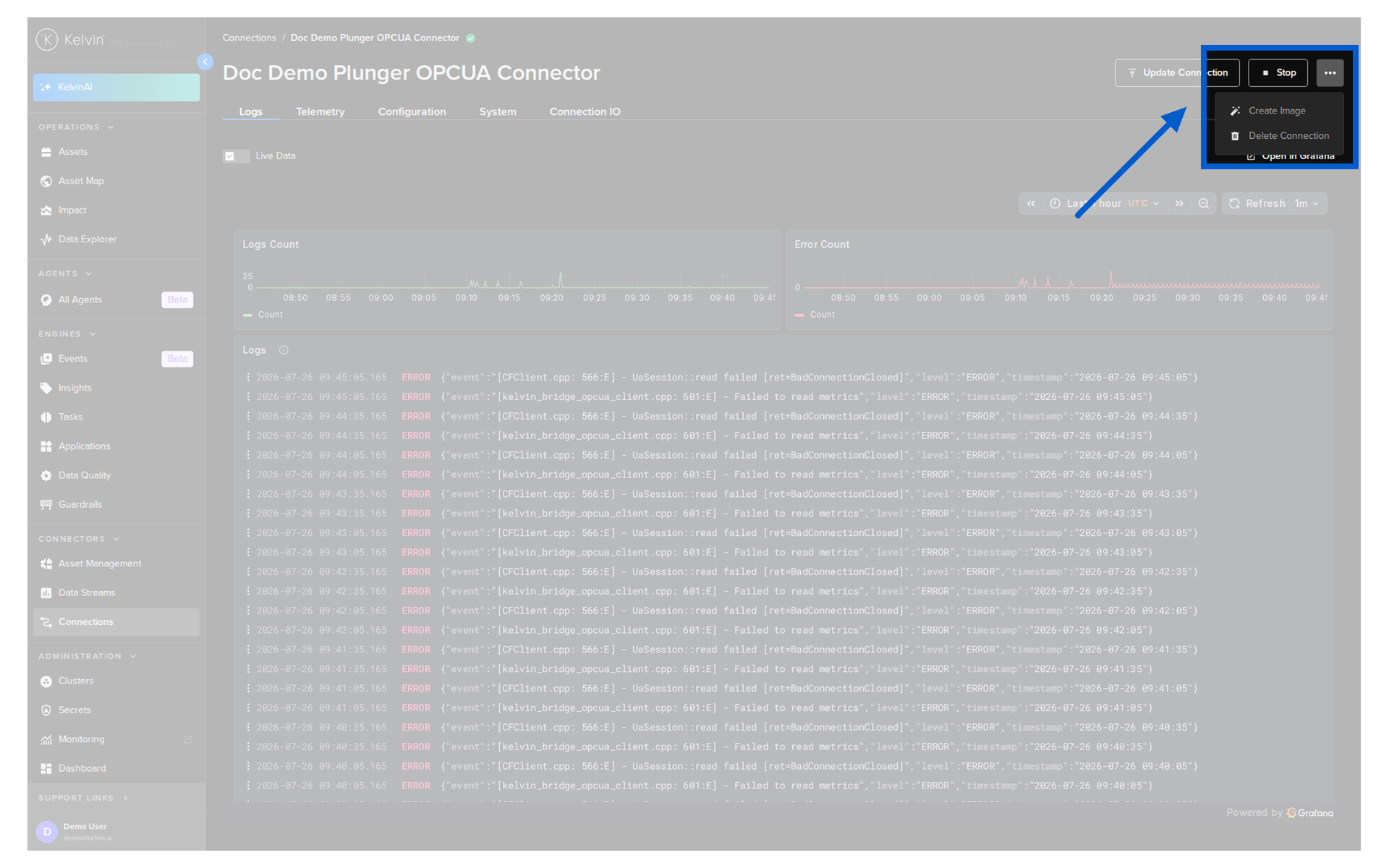Click the Monitoring chart icon
The width and height of the screenshot is (1389, 868).
point(46,739)
